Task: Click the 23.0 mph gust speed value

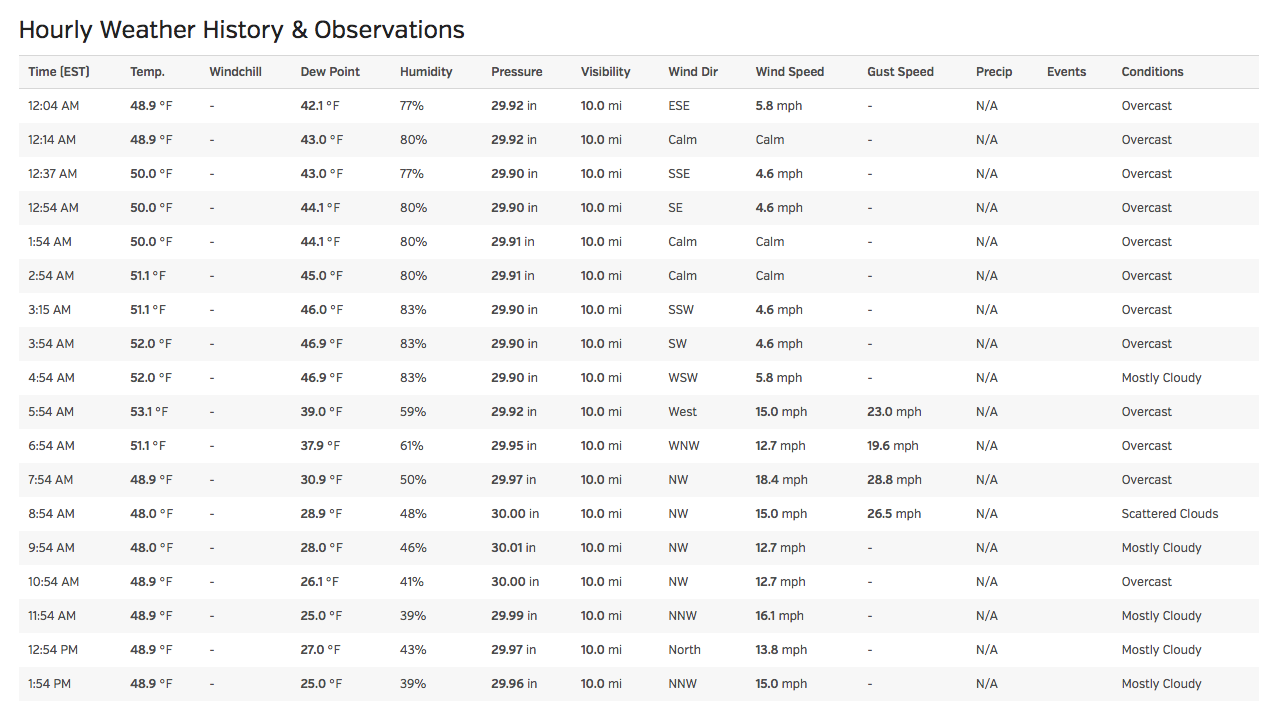Action: tap(894, 412)
